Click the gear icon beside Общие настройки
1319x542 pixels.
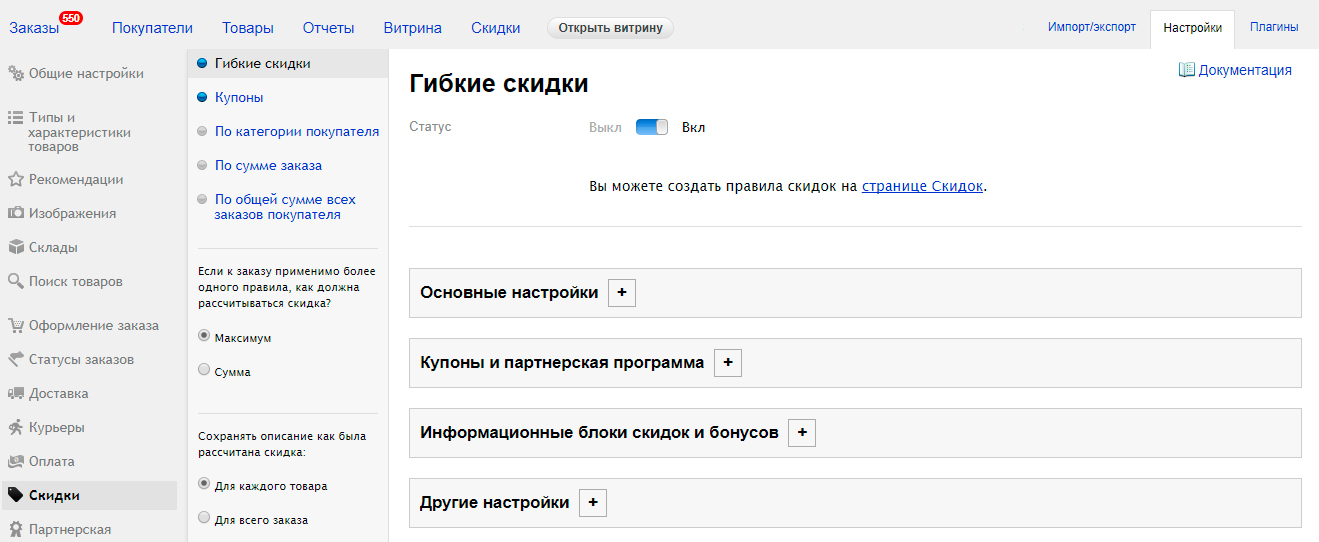tap(16, 73)
